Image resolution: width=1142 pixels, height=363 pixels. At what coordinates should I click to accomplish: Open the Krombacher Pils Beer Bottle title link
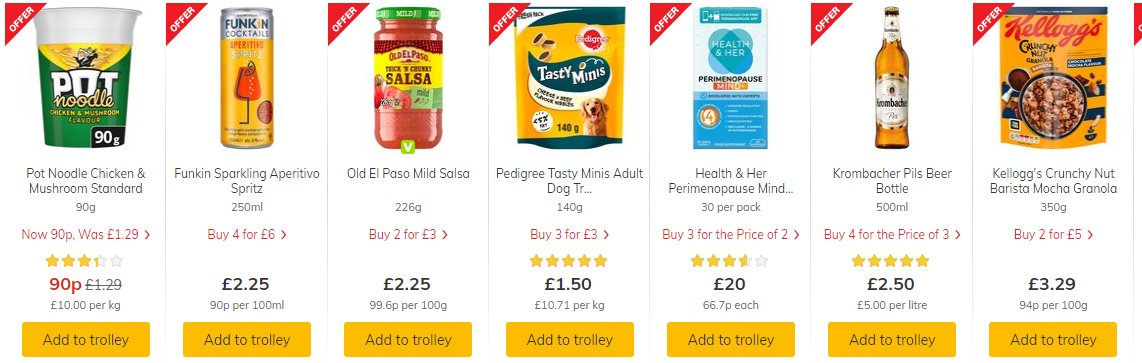click(x=892, y=182)
